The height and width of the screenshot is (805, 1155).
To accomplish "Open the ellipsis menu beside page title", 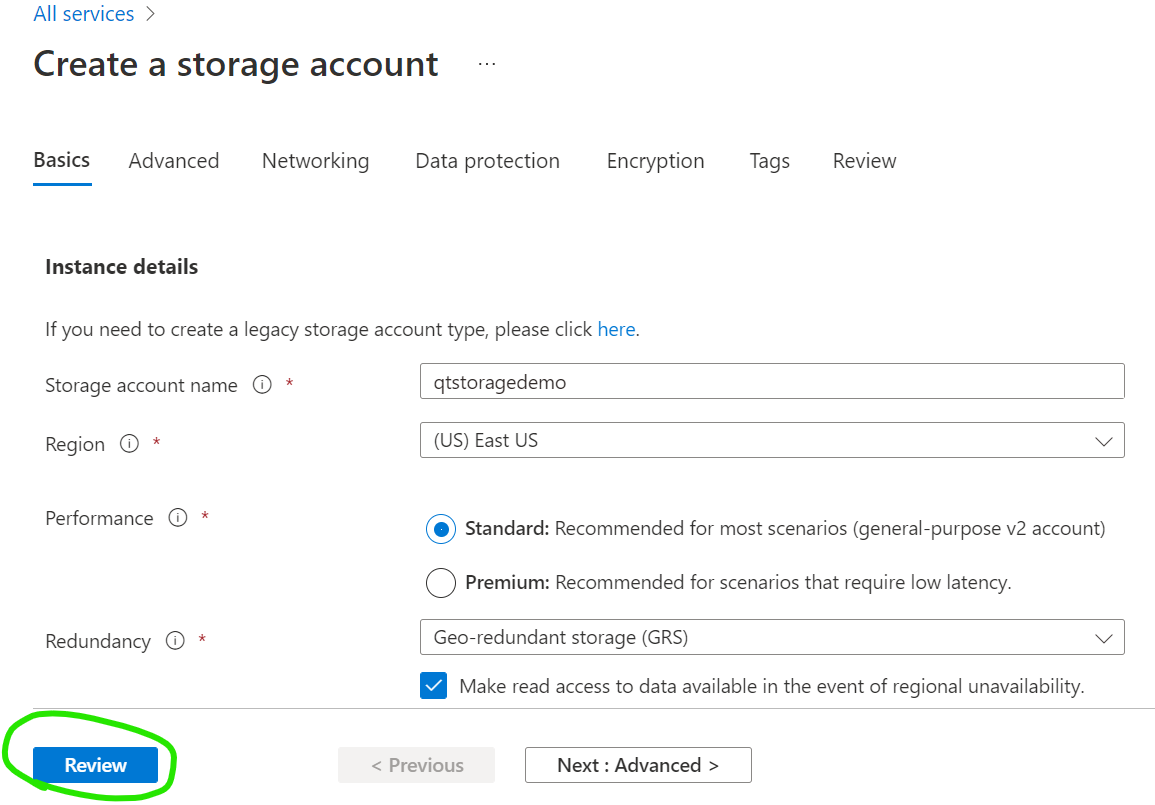I will click(487, 65).
